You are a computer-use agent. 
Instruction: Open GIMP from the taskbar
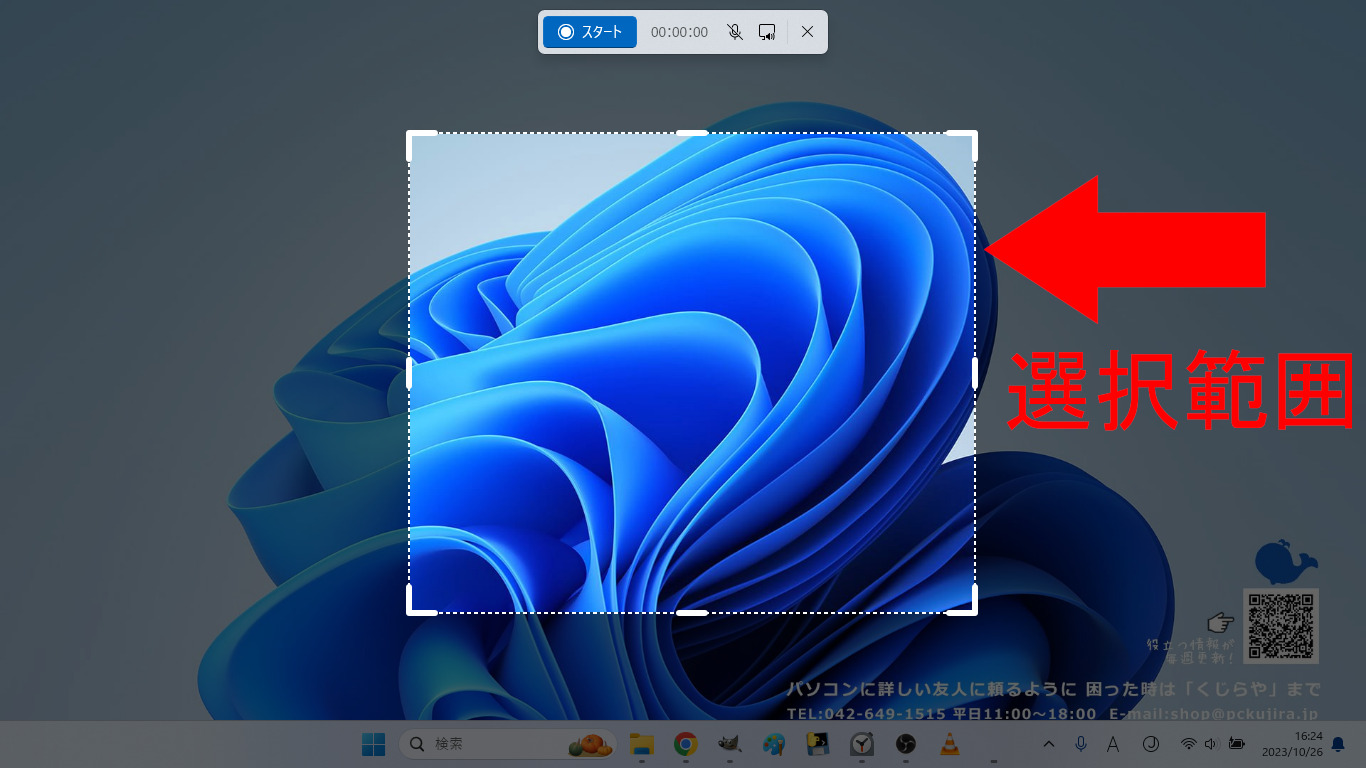point(729,744)
